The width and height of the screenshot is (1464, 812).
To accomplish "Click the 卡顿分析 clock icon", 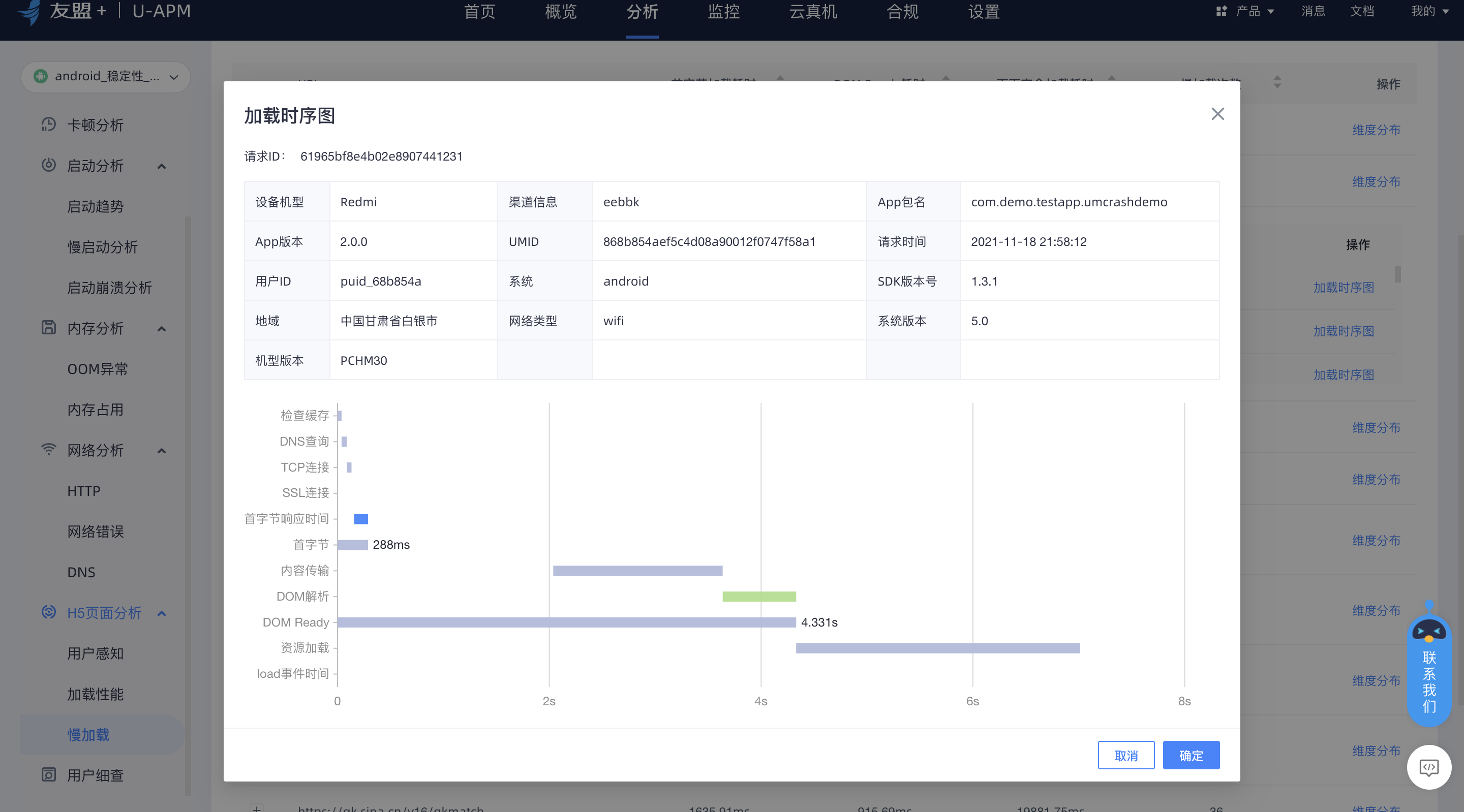I will 48,124.
